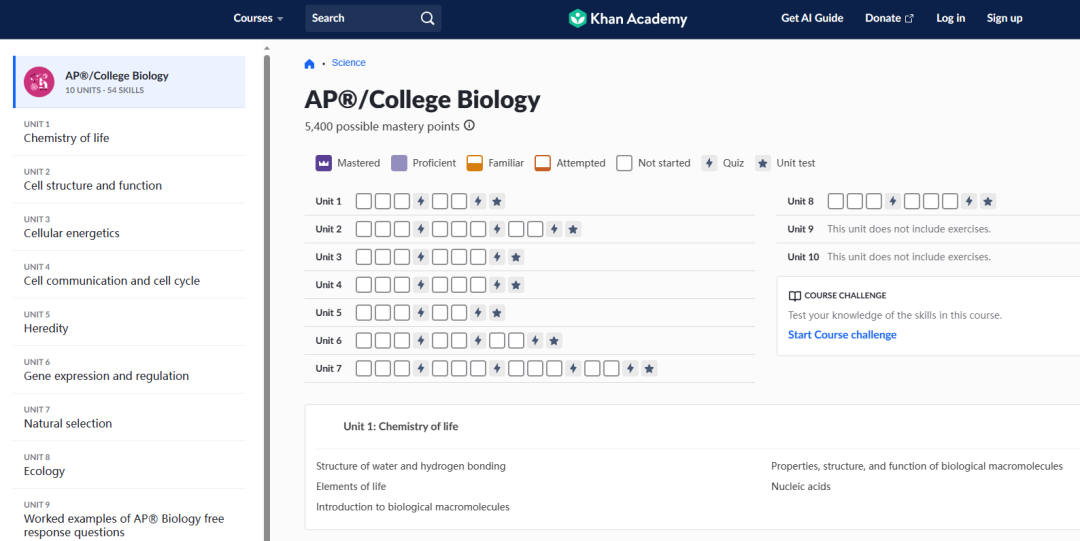Open Unit 2 first quiz lightning icon
Viewport: 1080px width, 541px height.
421,229
